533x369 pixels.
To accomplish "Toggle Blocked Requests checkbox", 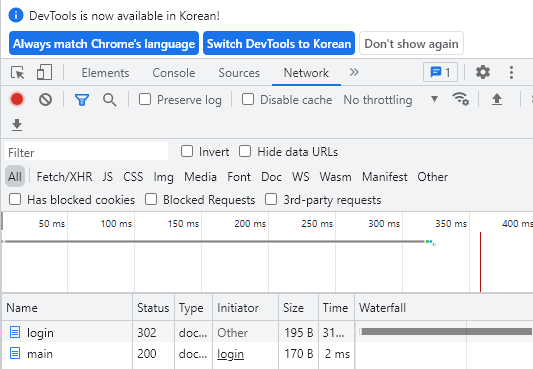I will point(151,199).
